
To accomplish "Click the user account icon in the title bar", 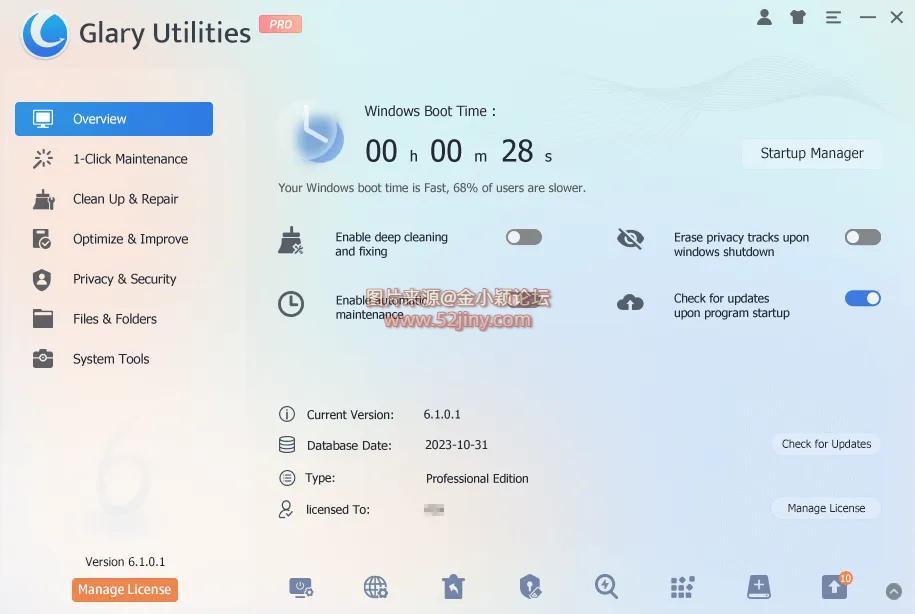I will click(x=764, y=17).
